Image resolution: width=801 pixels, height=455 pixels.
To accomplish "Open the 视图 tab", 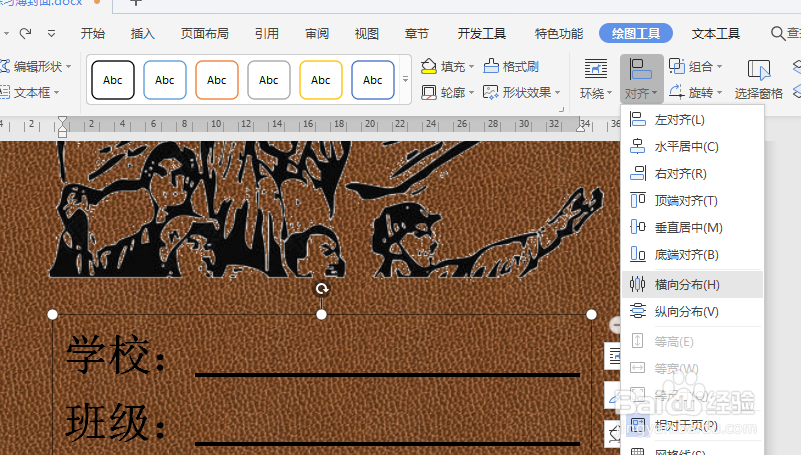I will [x=367, y=34].
